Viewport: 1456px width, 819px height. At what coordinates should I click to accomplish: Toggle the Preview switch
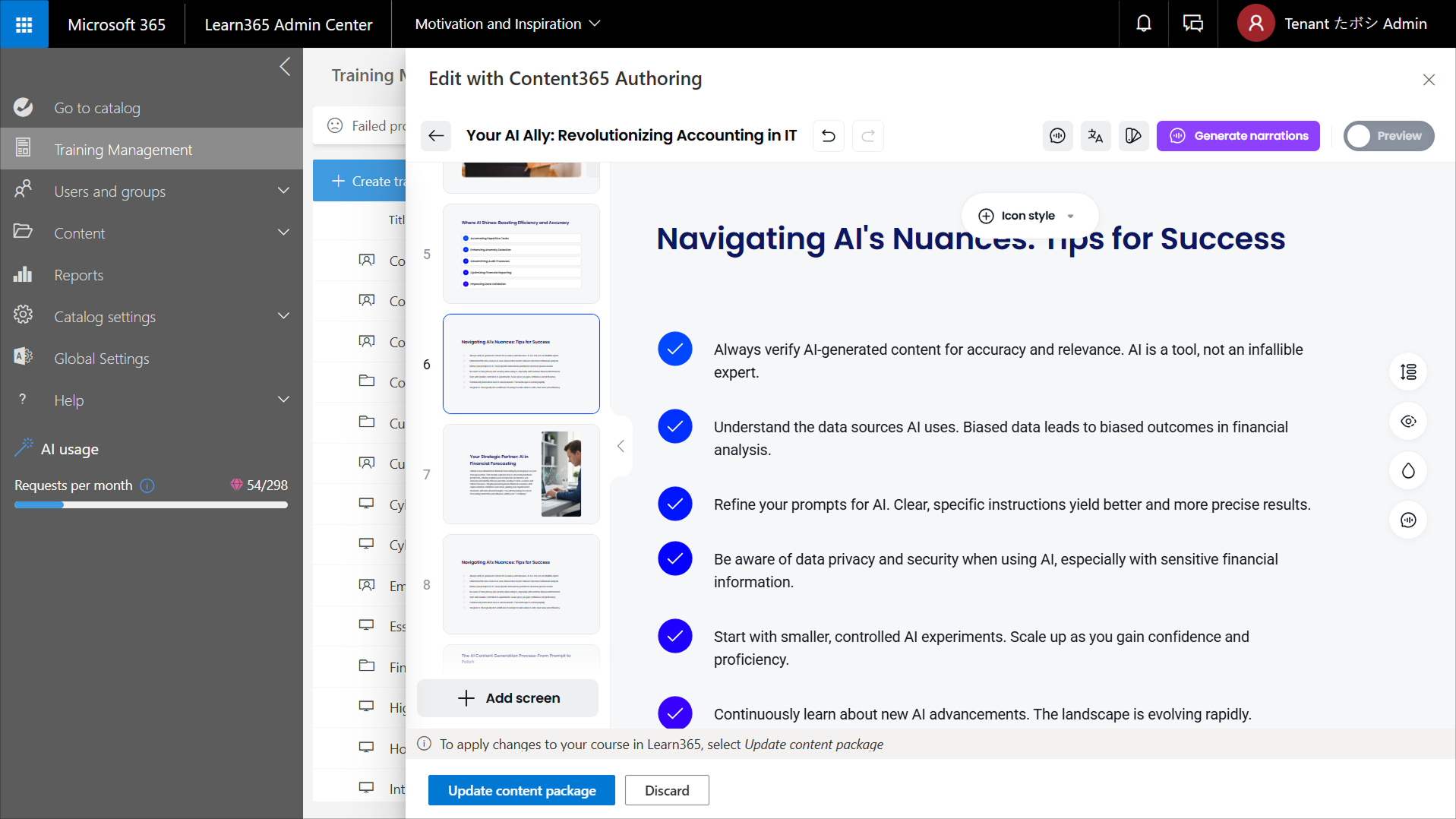point(1388,136)
